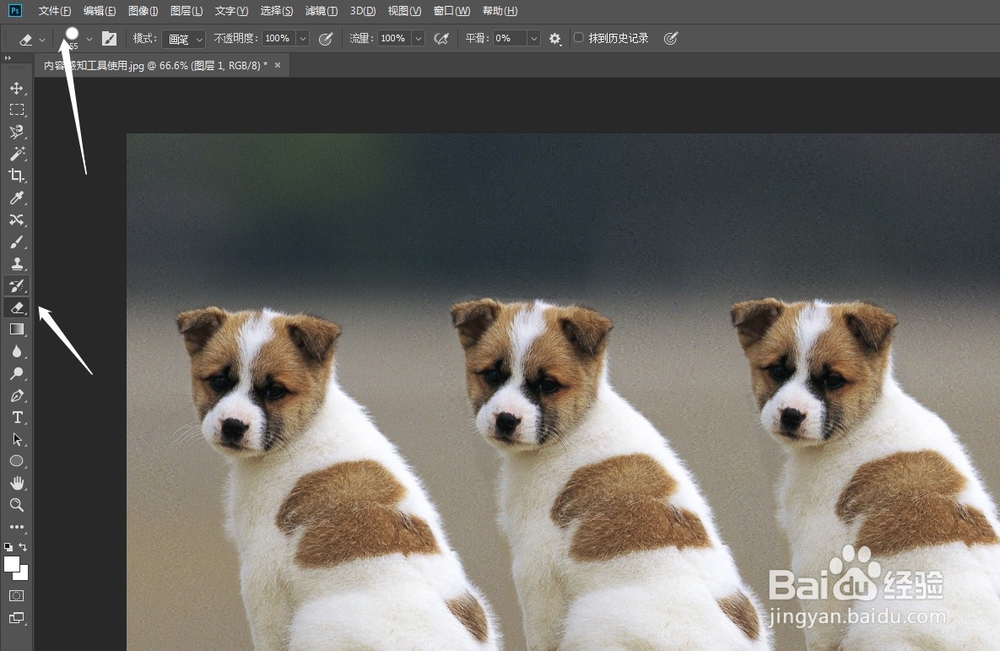Screen dimensions: 1000x651
Task: Open the 文件 (File) menu
Action: [x=54, y=11]
